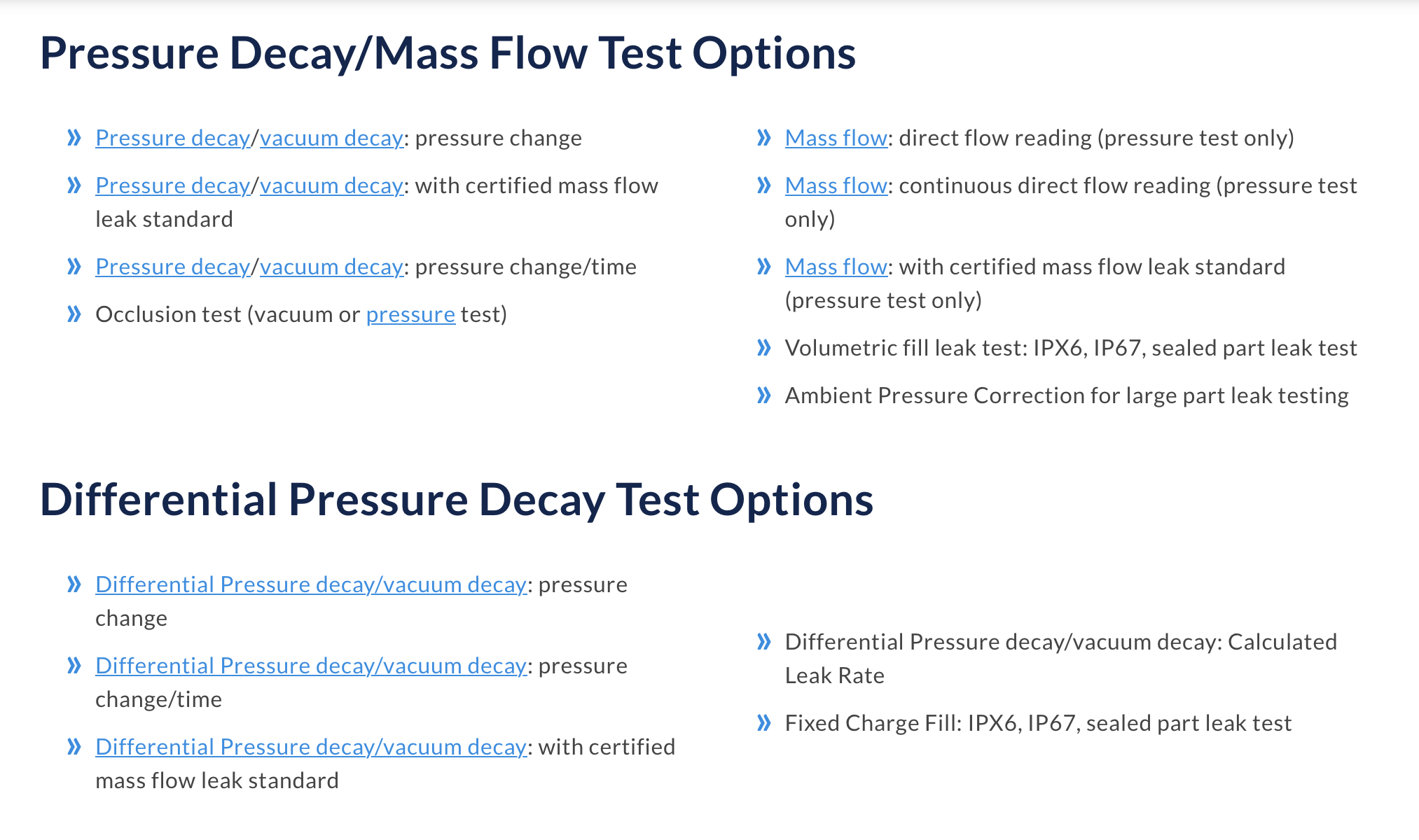
Task: Click chevron bullet beside Fixed Charge Fill
Action: 764,723
